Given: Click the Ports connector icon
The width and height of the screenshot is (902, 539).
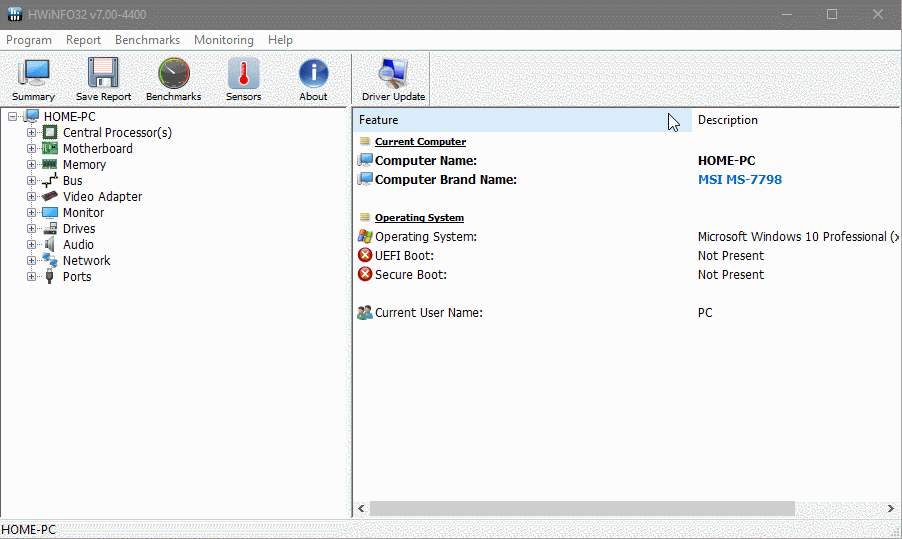Looking at the screenshot, I should [50, 277].
